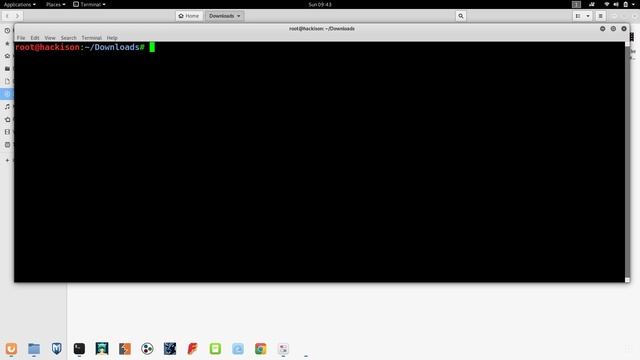Open the round colored-dots icon in dock

[147, 349]
